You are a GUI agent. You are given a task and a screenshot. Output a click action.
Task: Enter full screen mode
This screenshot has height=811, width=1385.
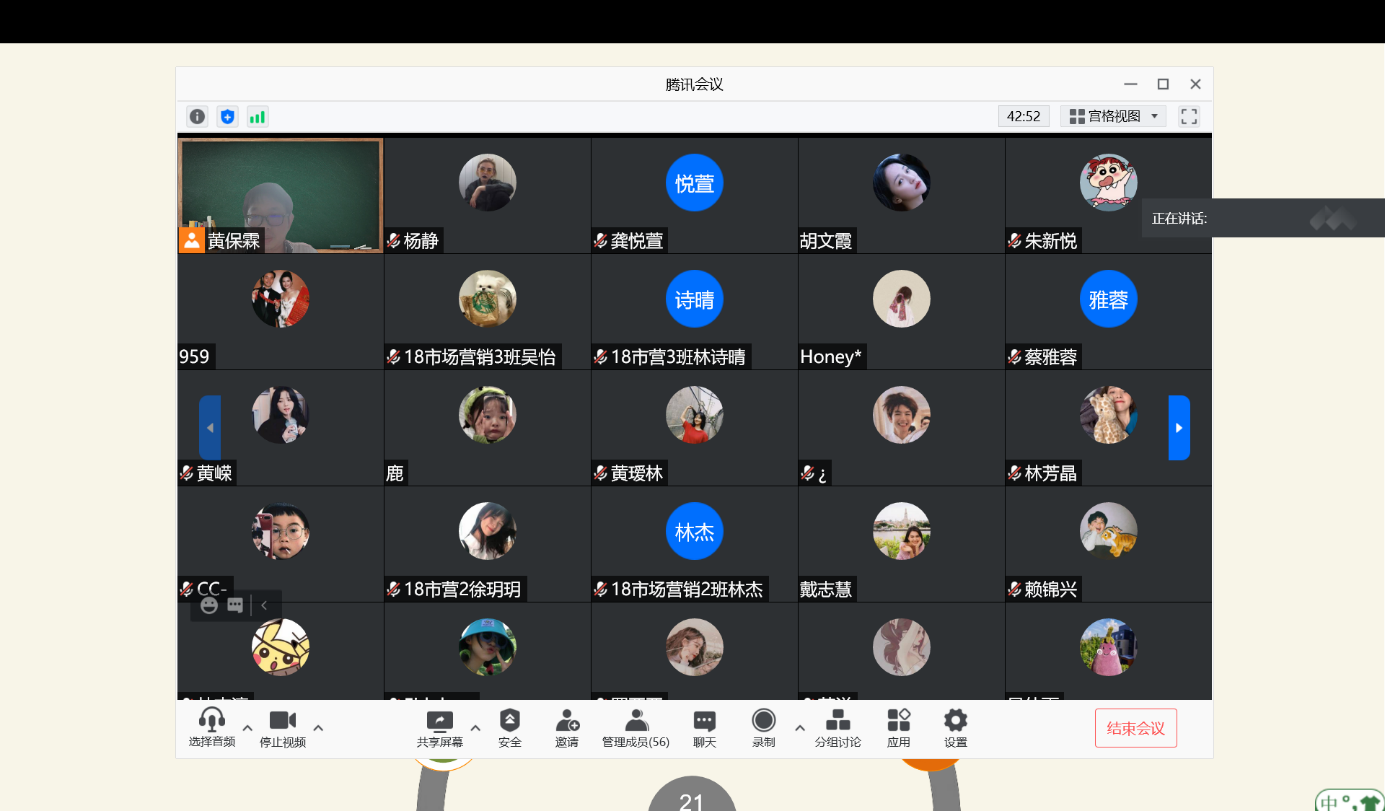coord(1189,117)
